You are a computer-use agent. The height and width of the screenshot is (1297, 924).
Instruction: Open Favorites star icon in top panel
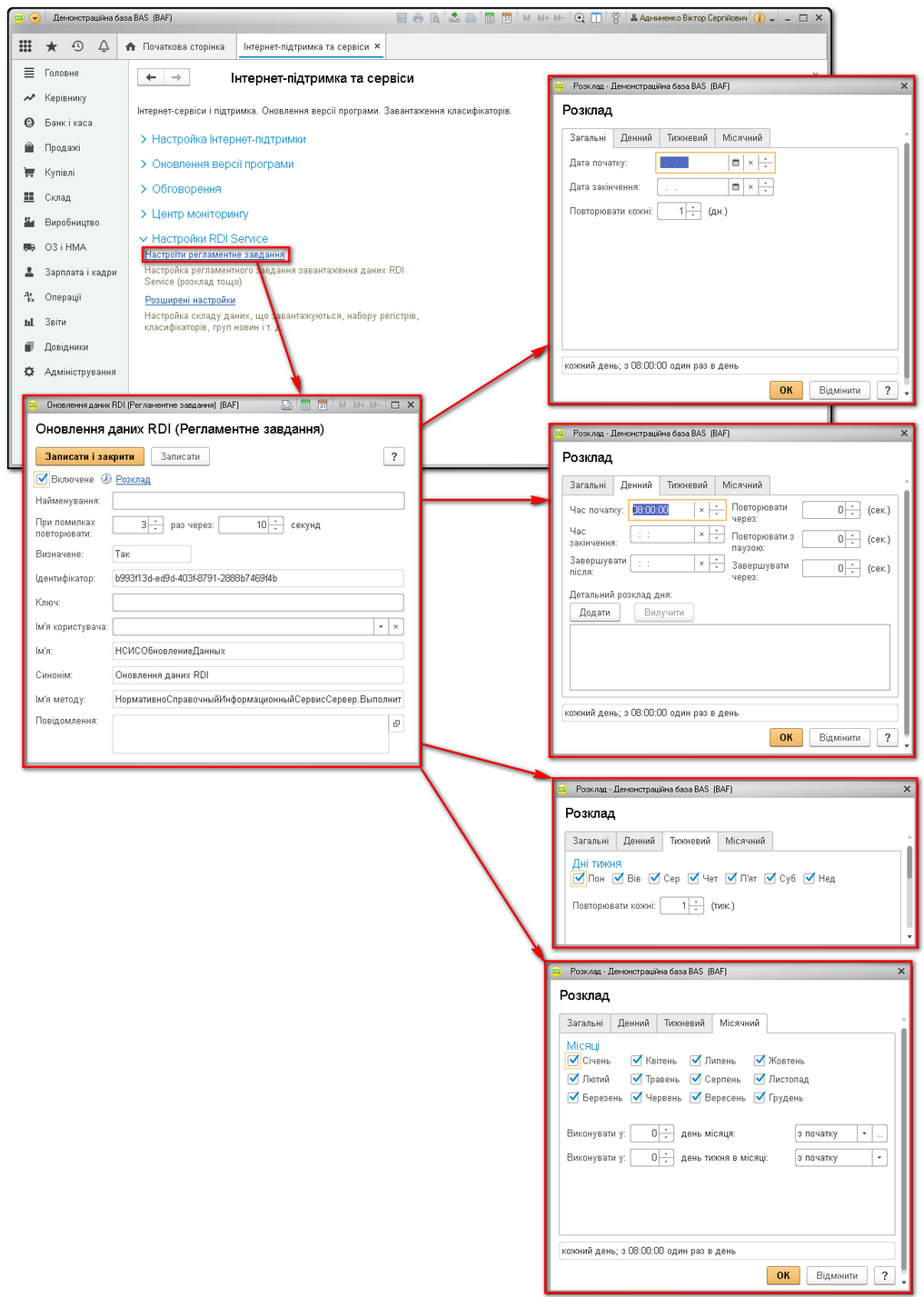pyautogui.click(x=52, y=46)
